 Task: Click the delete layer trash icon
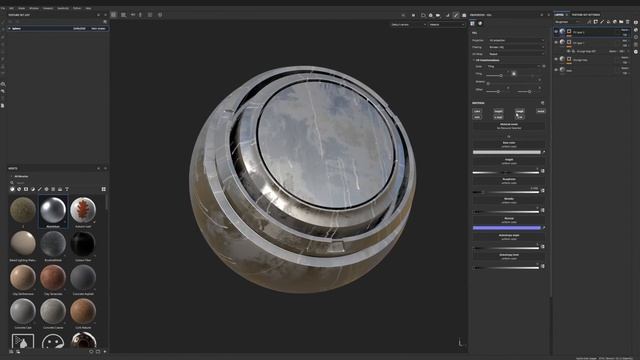[628, 22]
